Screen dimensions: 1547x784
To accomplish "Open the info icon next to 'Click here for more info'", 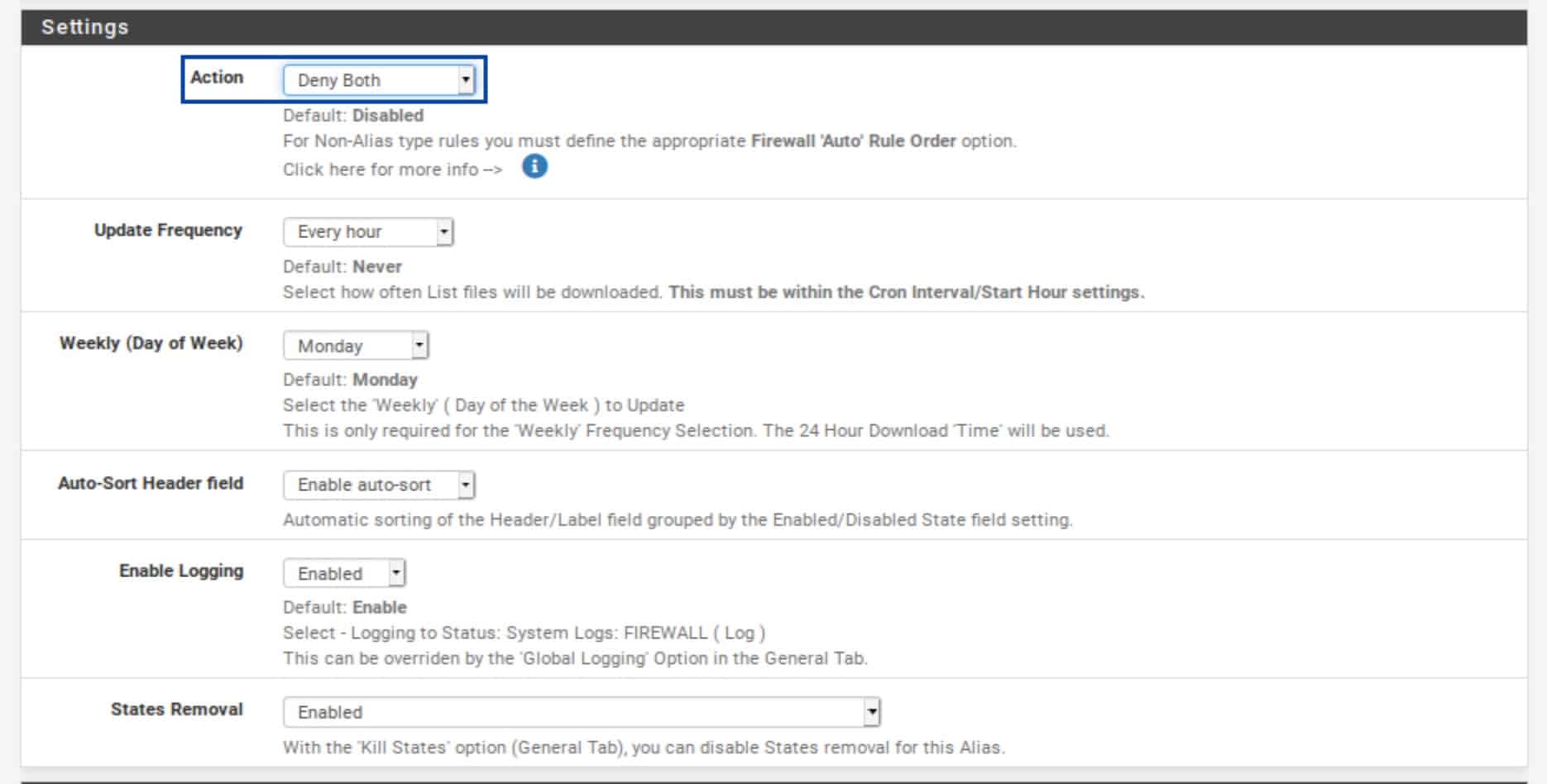I will [534, 167].
